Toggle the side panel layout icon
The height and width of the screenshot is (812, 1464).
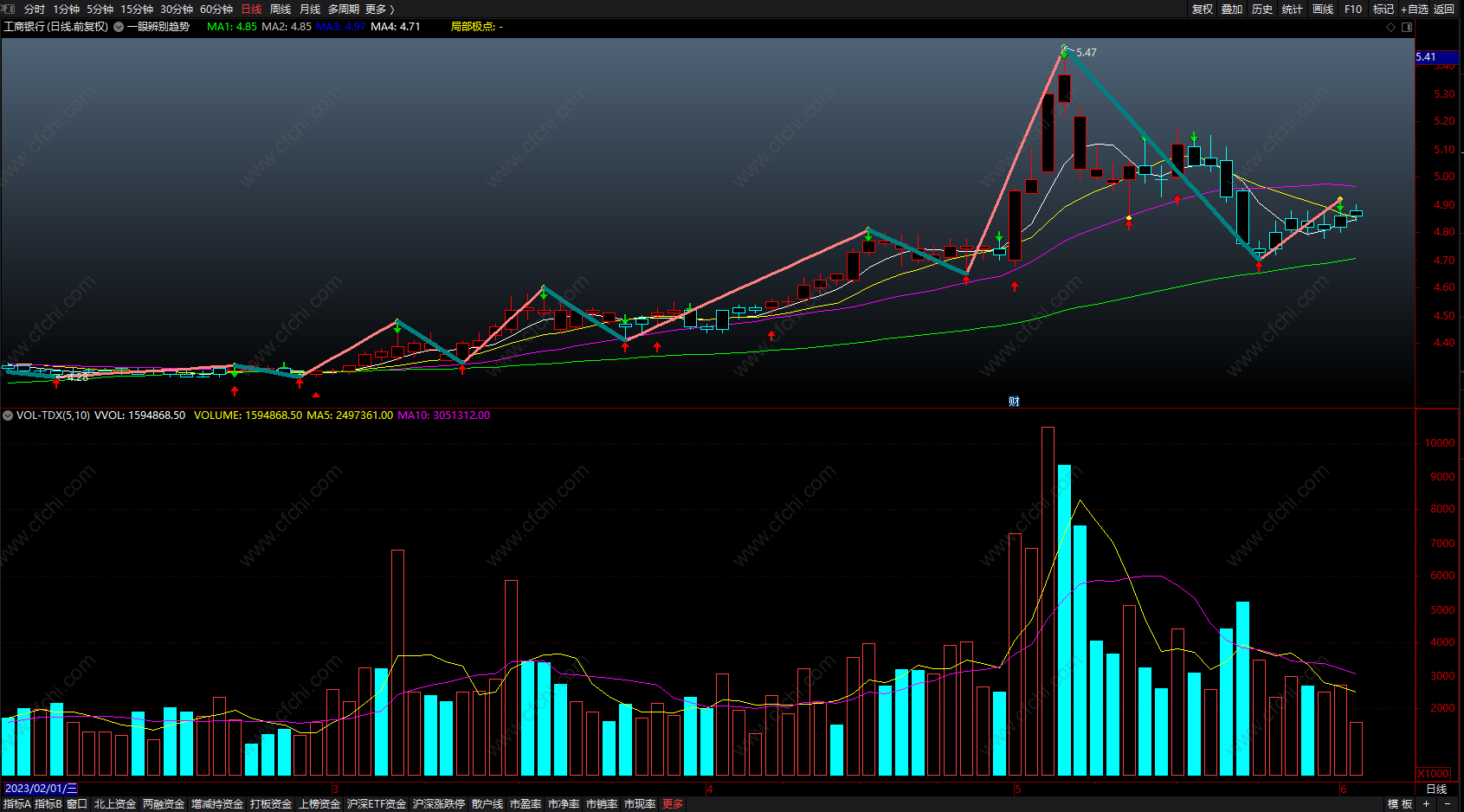pos(1407,27)
